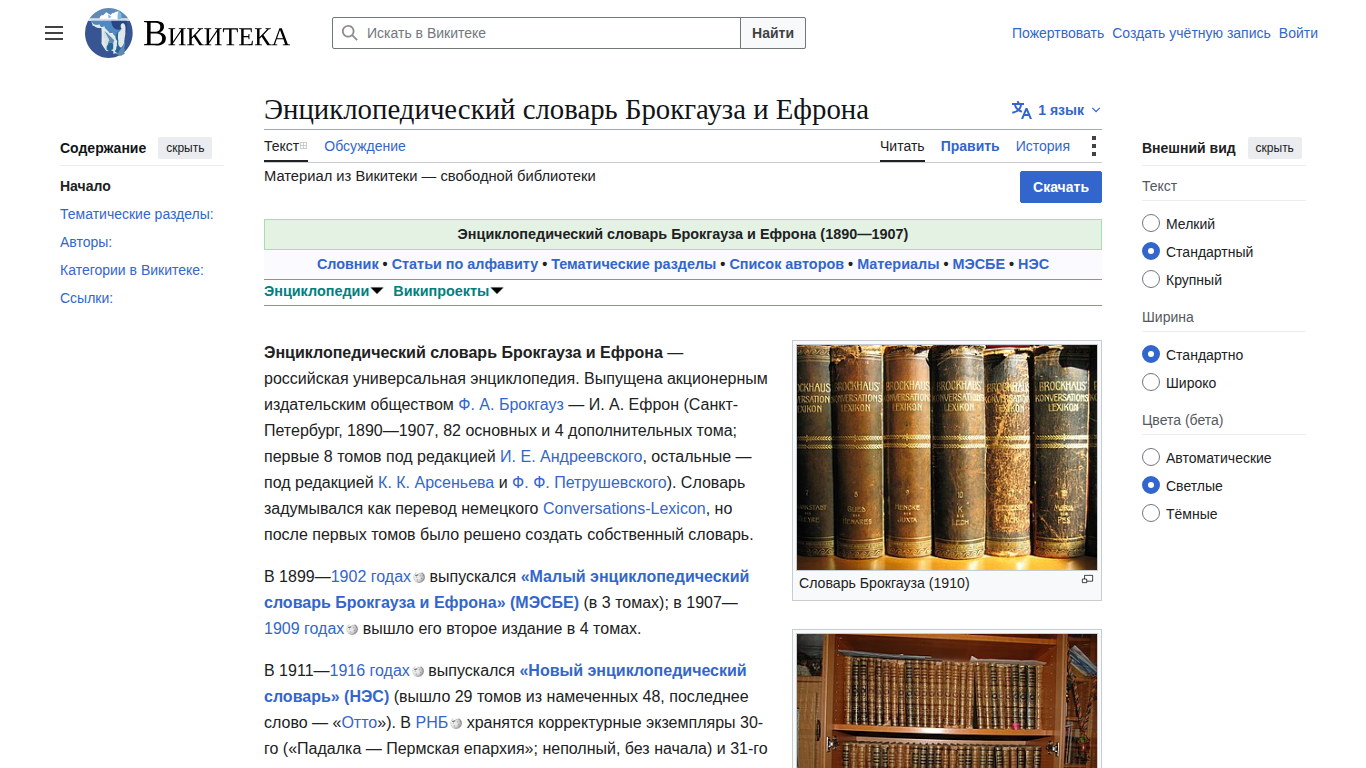This screenshot has width=1366, height=768.
Task: Open the Ф. Ф. Петрушевского link
Action: click(589, 482)
